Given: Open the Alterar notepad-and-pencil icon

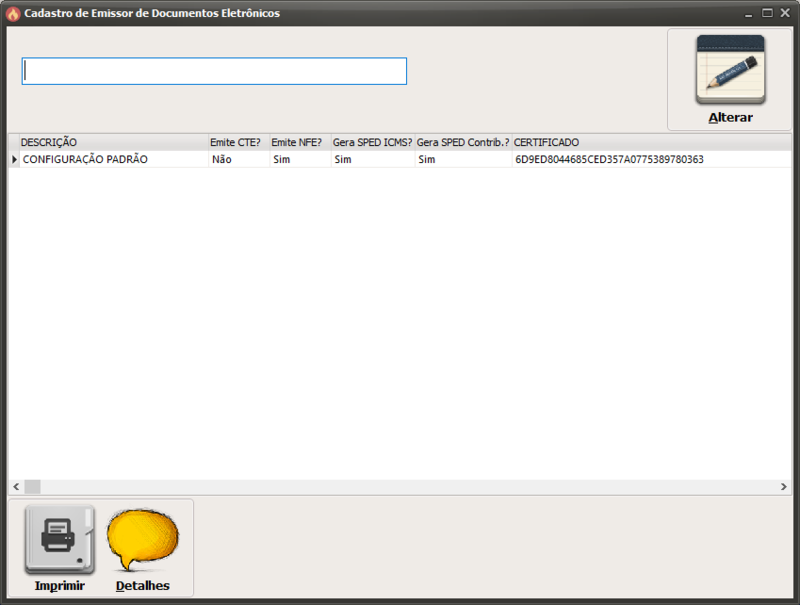Looking at the screenshot, I should 730,70.
